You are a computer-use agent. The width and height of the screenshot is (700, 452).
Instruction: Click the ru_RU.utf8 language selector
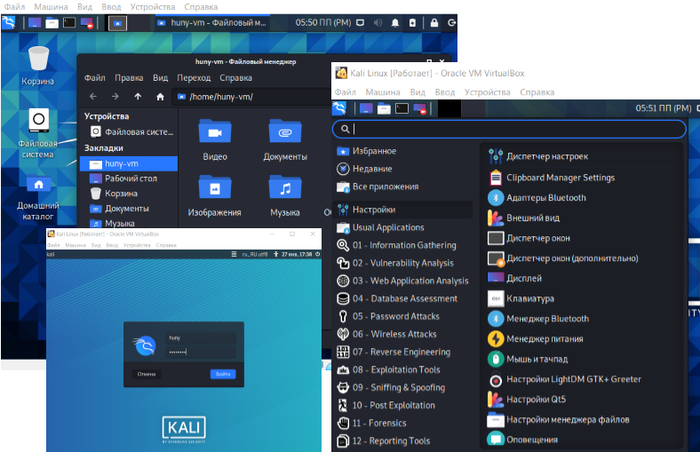tap(254, 254)
